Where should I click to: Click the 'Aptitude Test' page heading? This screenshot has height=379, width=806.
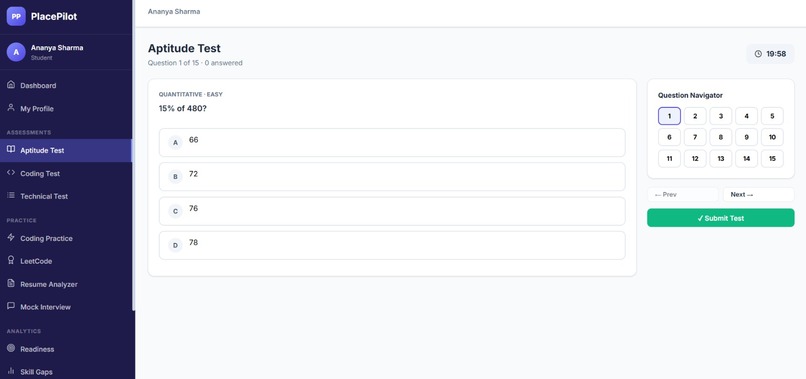pos(184,48)
